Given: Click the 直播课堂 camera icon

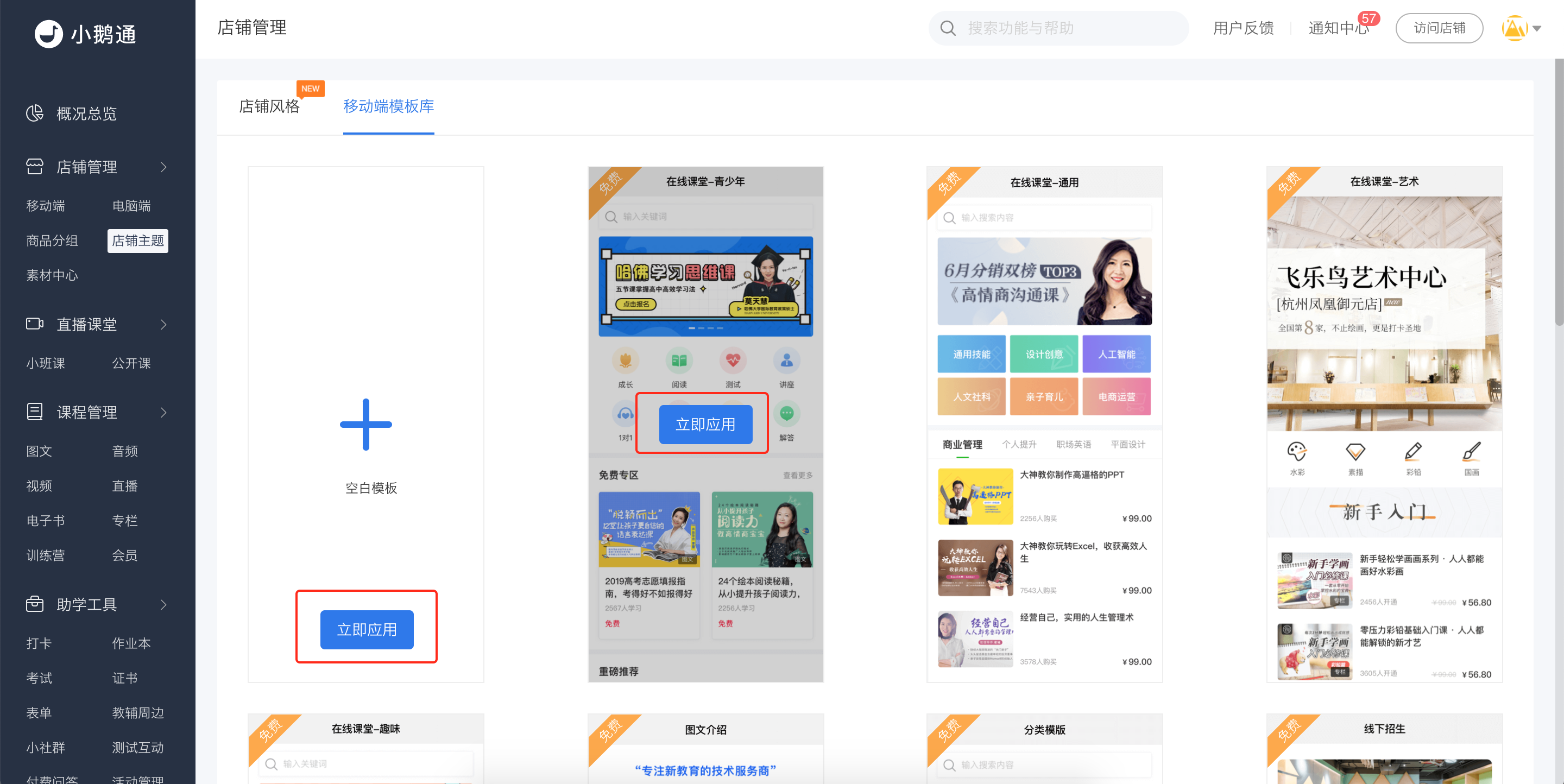Looking at the screenshot, I should [35, 324].
